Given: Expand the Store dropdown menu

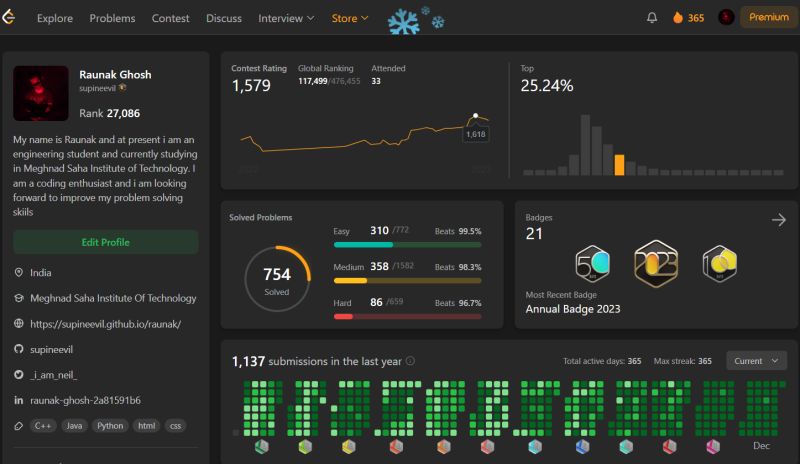Looking at the screenshot, I should click(x=349, y=18).
